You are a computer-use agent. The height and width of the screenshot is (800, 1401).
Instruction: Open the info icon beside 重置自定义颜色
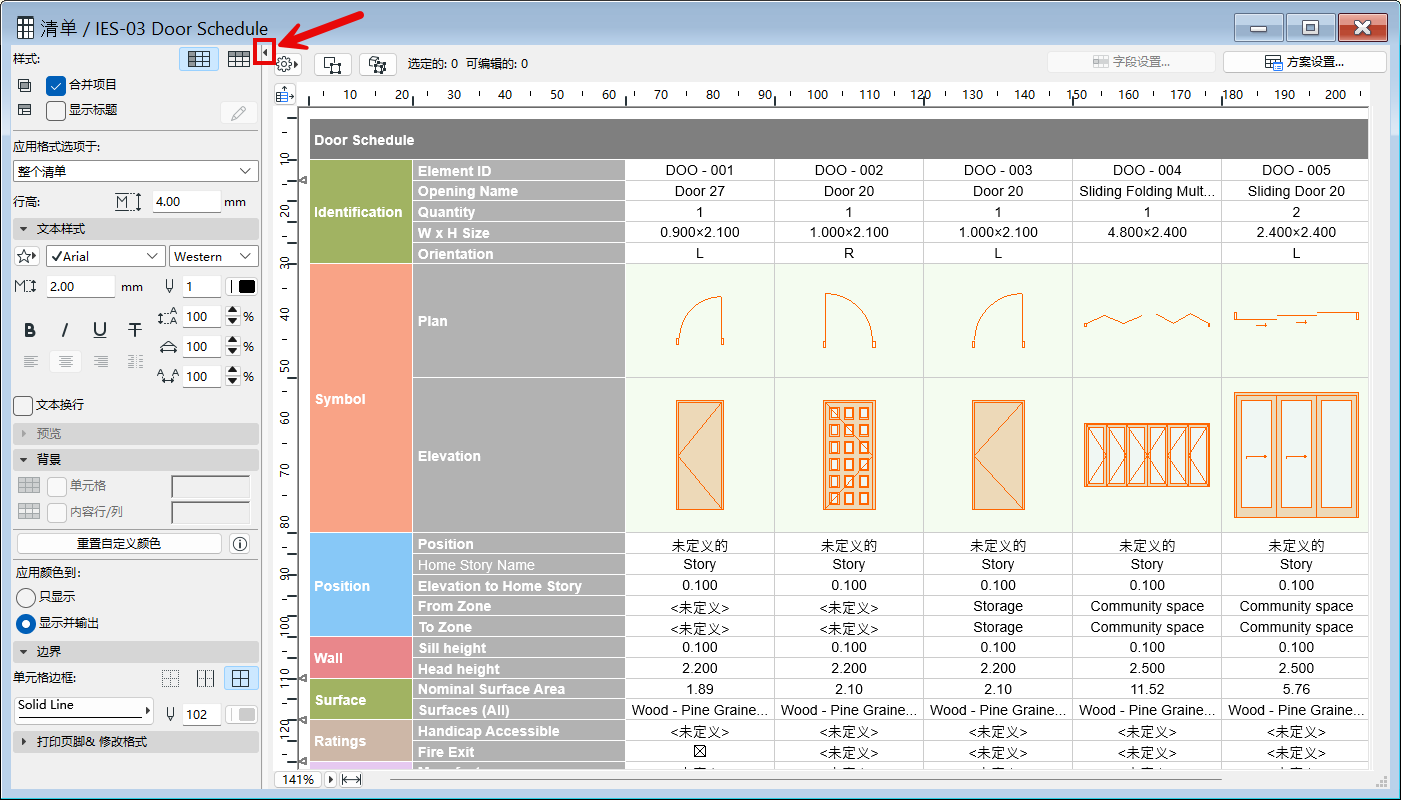pos(239,544)
